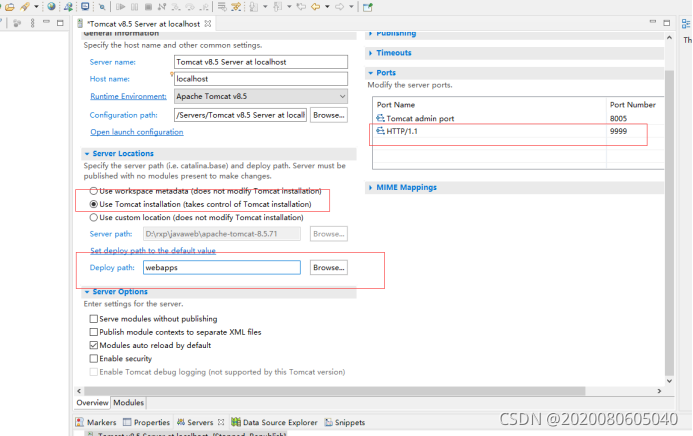The image size is (693, 436).
Task: Click the forward navigation arrow icon
Action: coord(339,7)
